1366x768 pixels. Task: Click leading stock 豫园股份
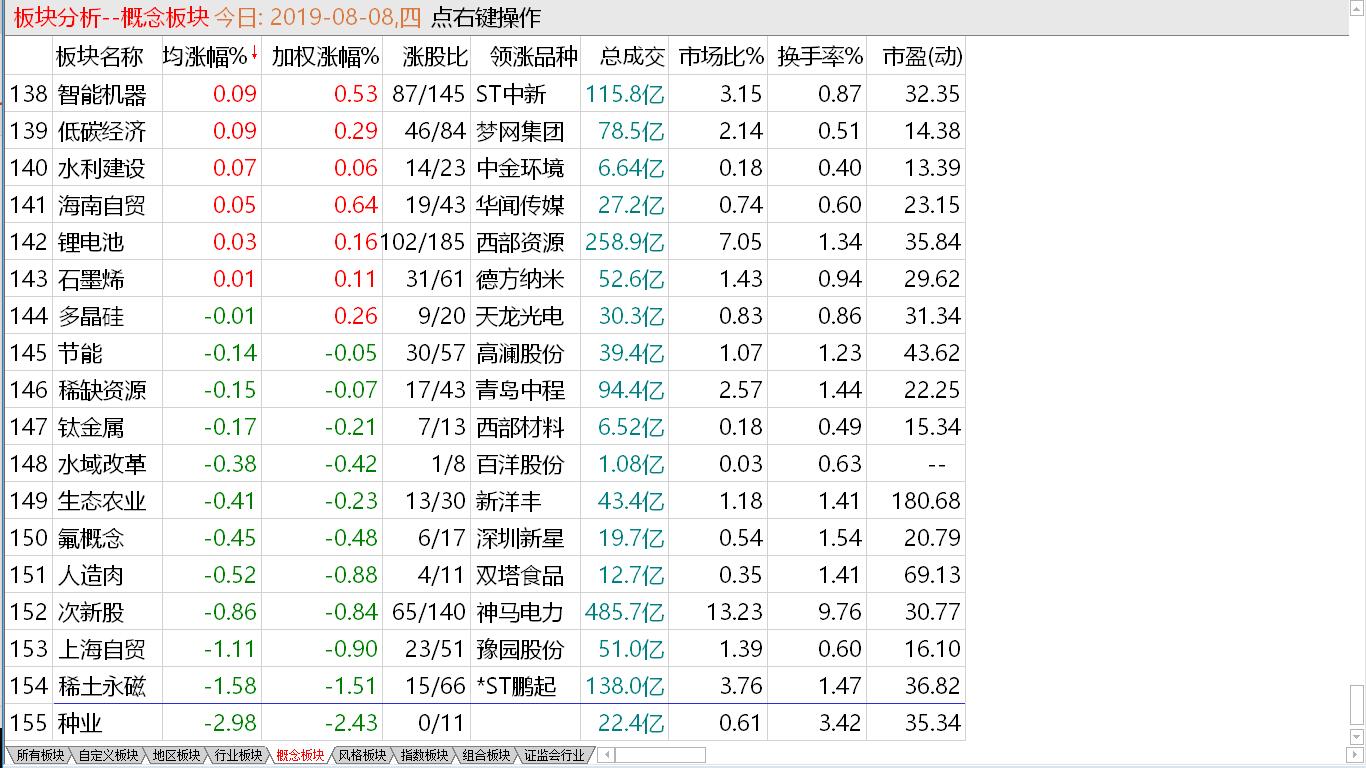[520, 649]
